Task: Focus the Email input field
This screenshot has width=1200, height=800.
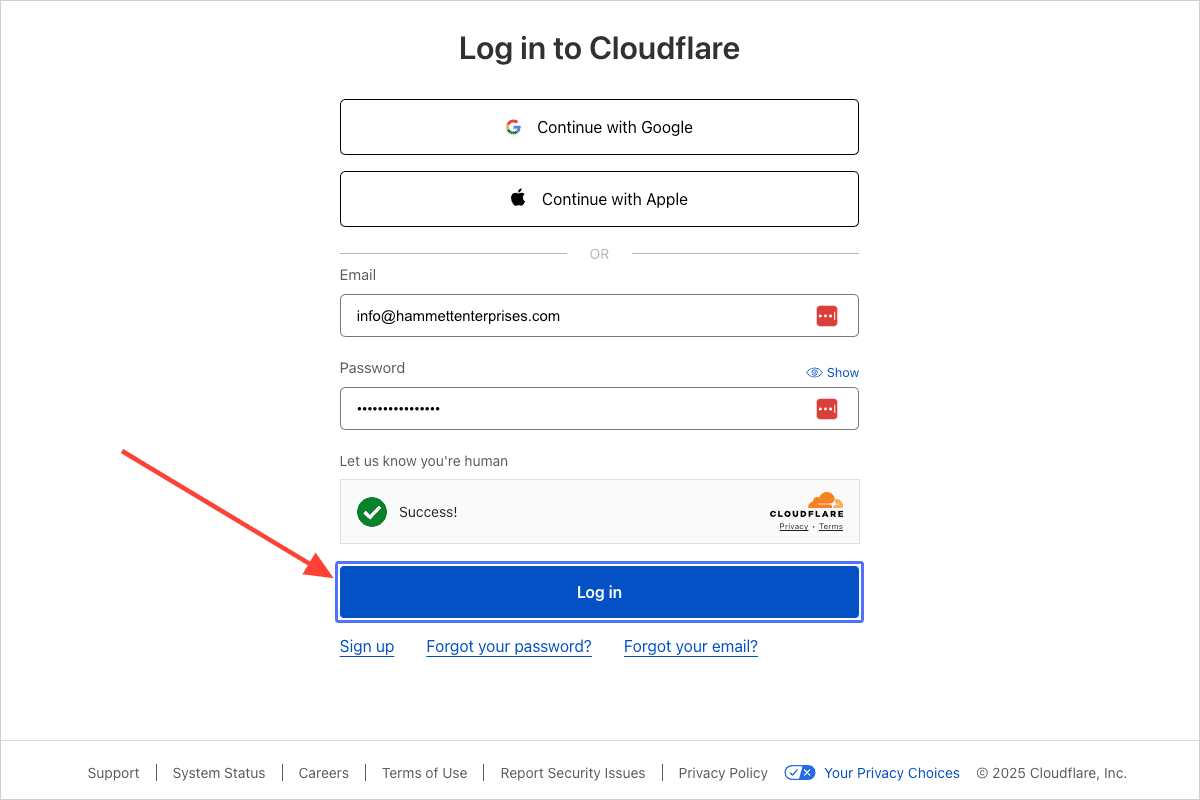Action: tap(570, 316)
